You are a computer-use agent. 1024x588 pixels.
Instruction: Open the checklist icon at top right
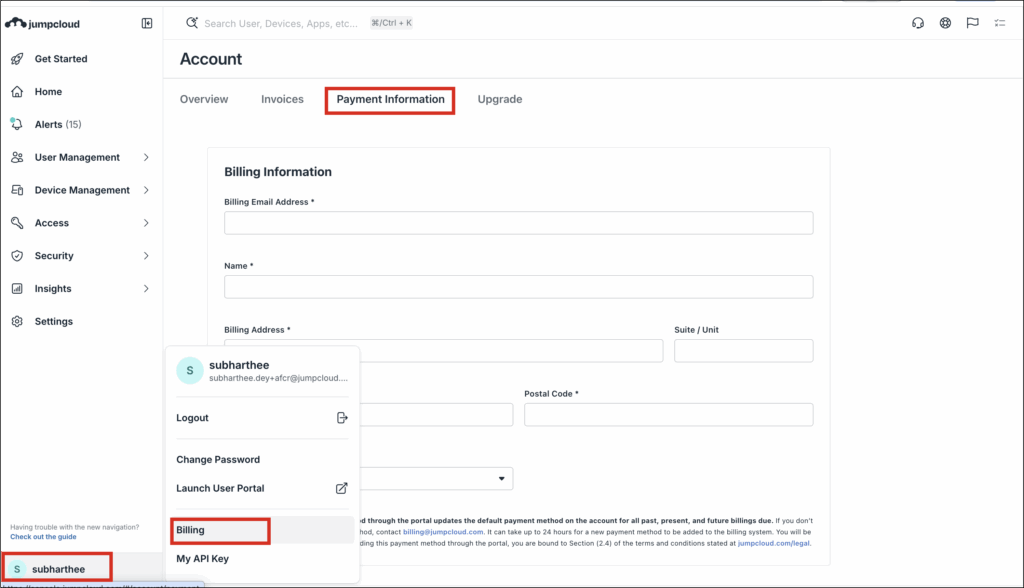999,24
